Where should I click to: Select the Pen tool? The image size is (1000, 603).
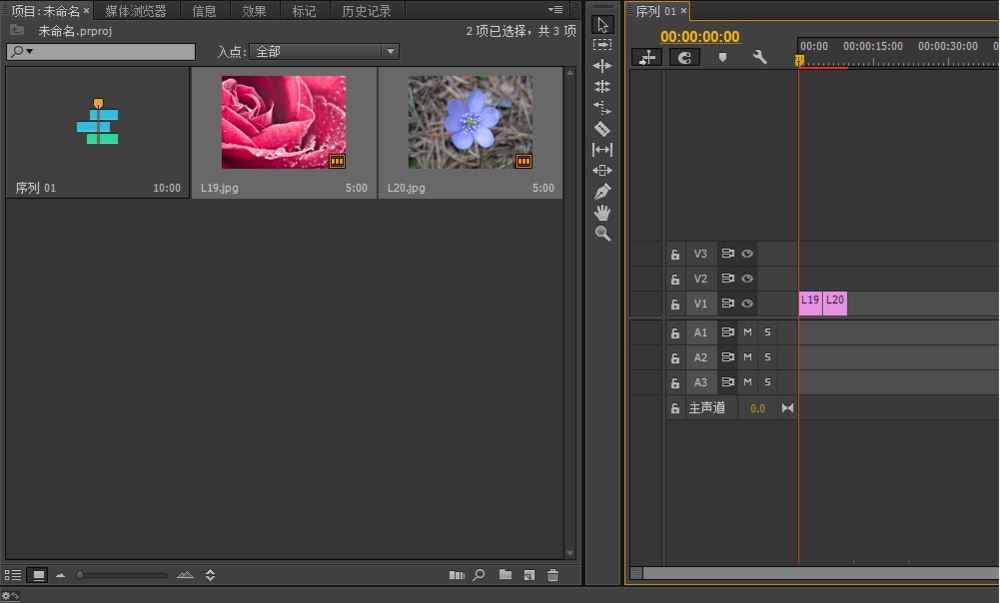tap(602, 191)
